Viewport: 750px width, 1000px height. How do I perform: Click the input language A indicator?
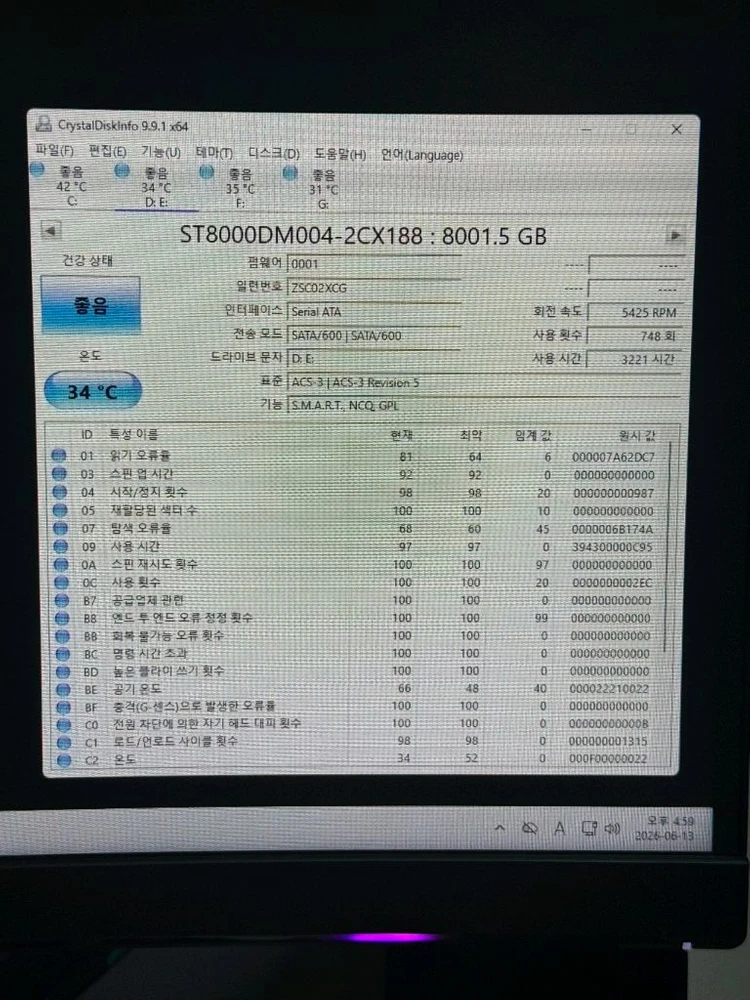(x=559, y=828)
